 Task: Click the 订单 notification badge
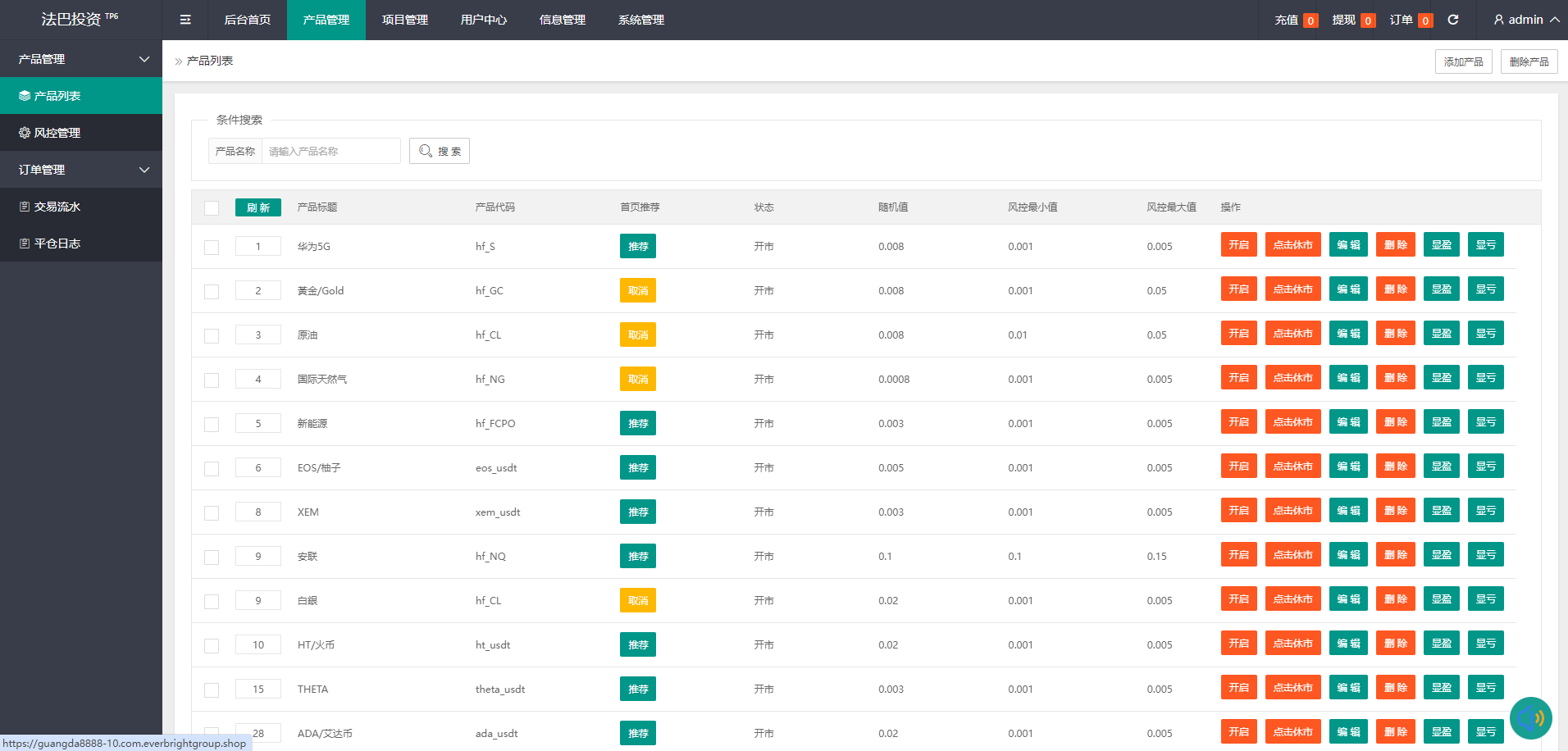1425,20
